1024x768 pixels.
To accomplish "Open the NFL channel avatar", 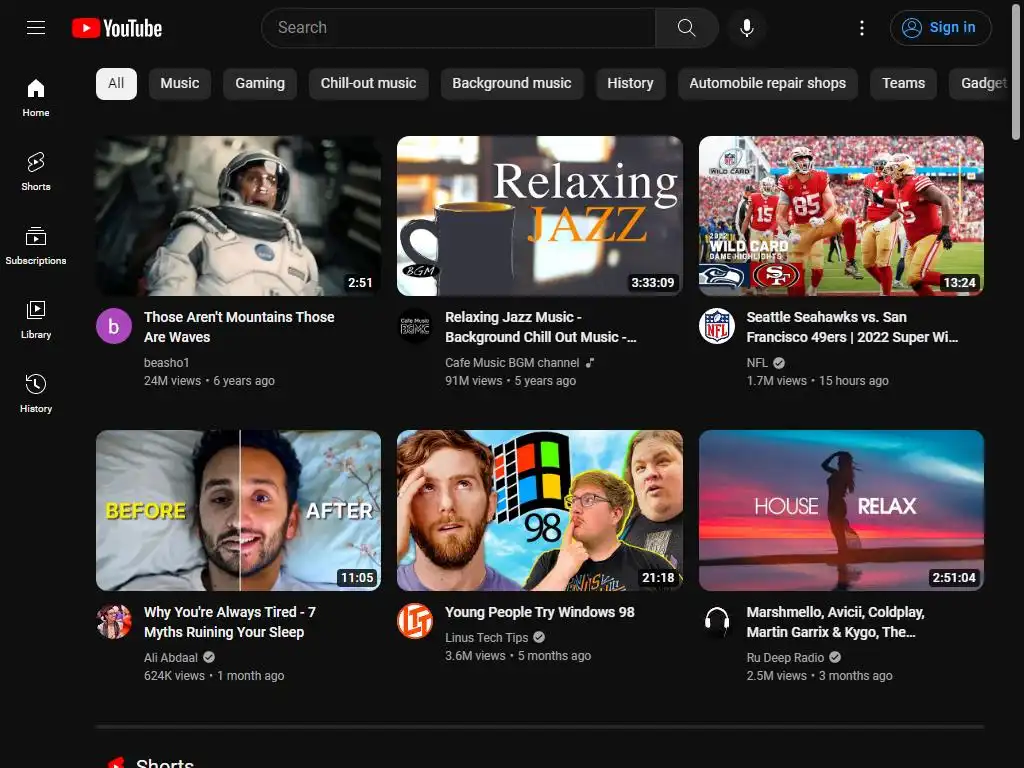I will [x=716, y=326].
